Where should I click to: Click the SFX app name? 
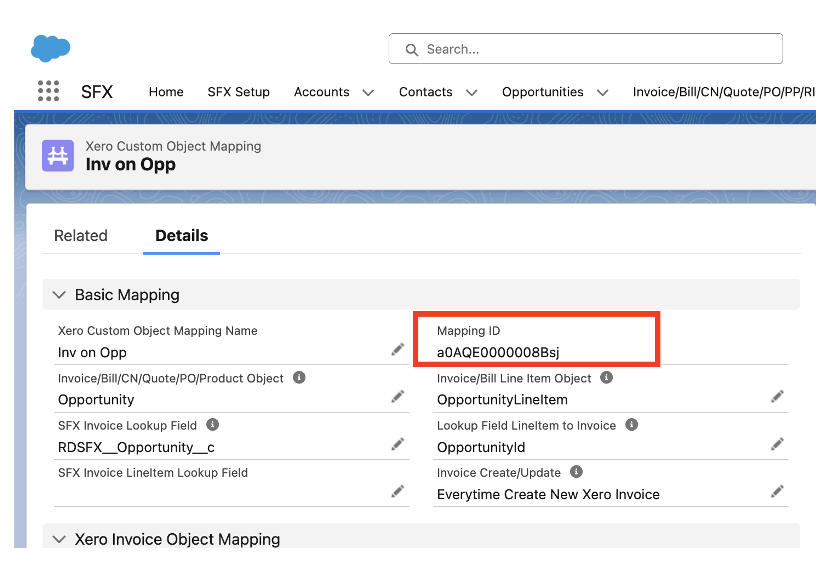click(97, 92)
